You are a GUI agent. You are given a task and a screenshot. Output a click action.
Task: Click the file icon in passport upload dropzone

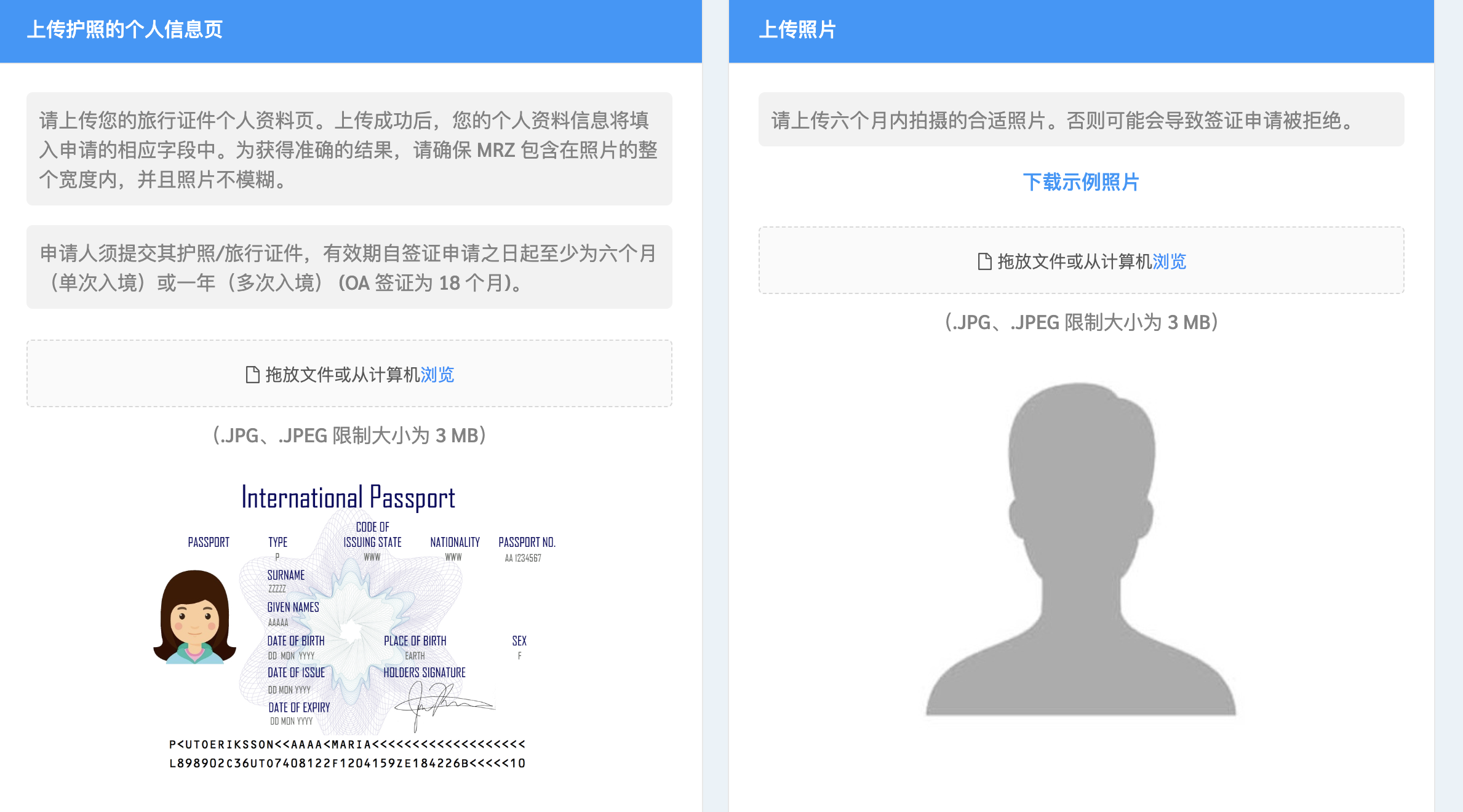point(252,375)
